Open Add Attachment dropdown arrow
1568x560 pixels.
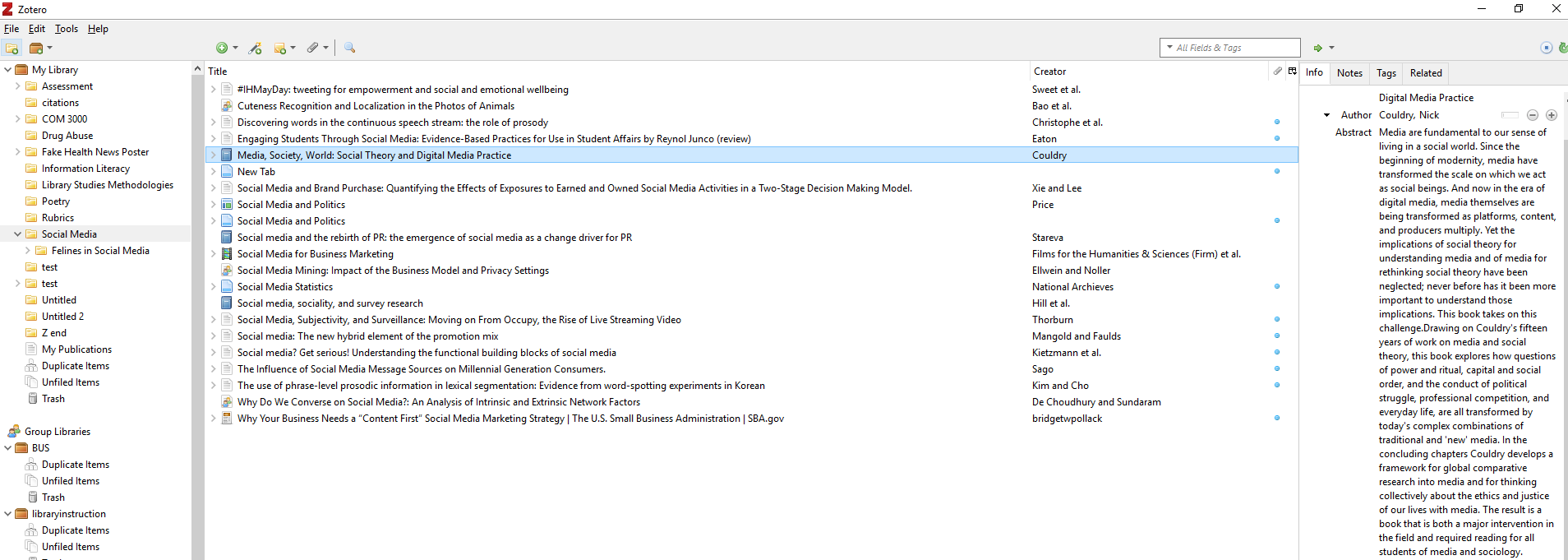326,48
